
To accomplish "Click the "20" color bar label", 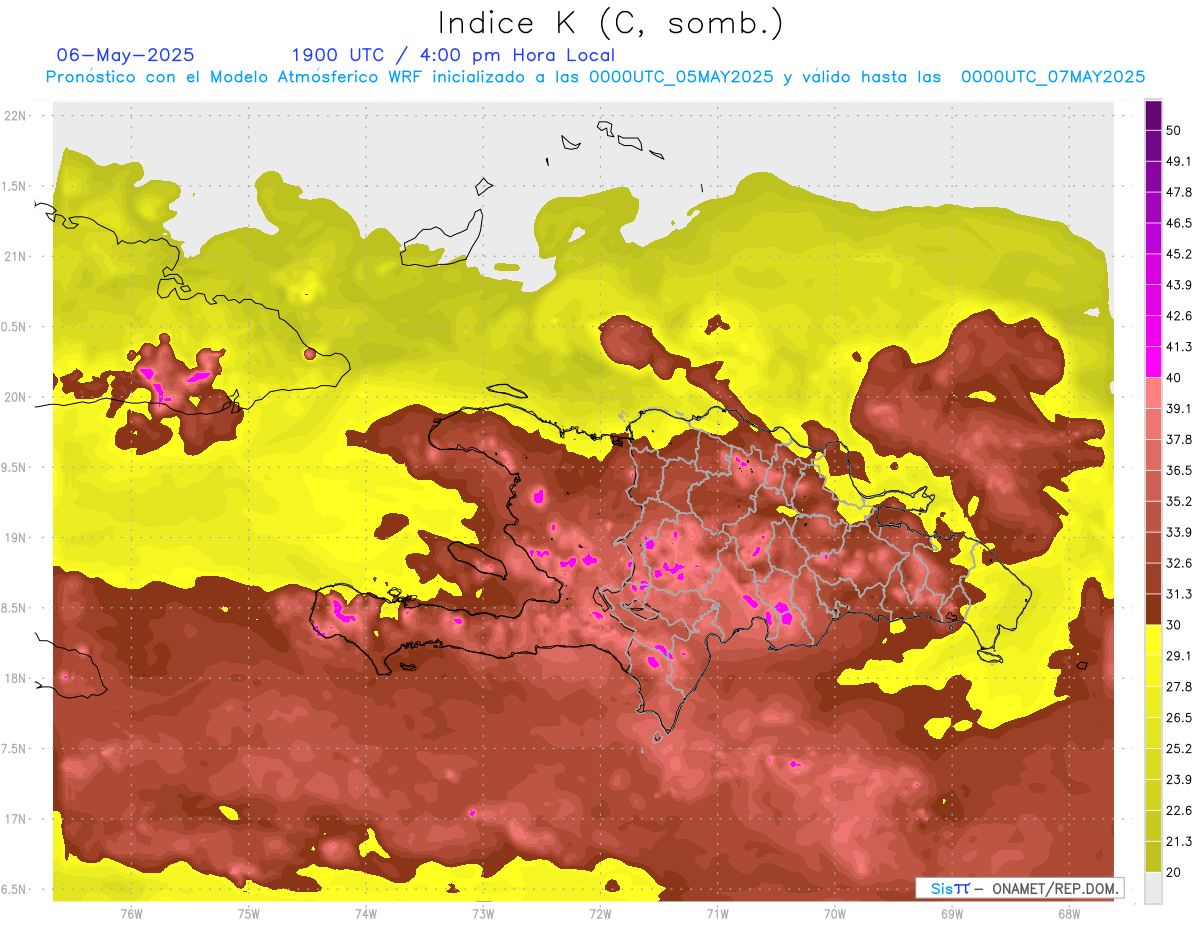I will (x=1174, y=872).
